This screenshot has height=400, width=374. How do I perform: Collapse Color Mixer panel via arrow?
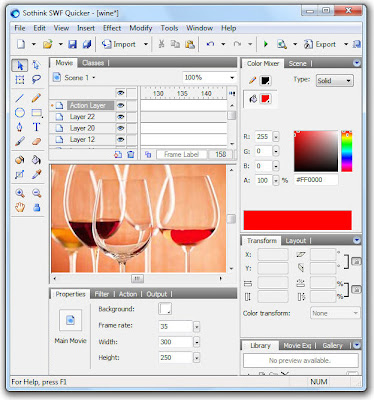click(357, 63)
